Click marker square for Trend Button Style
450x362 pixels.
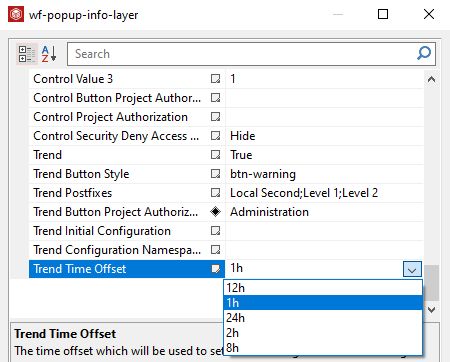(215, 174)
